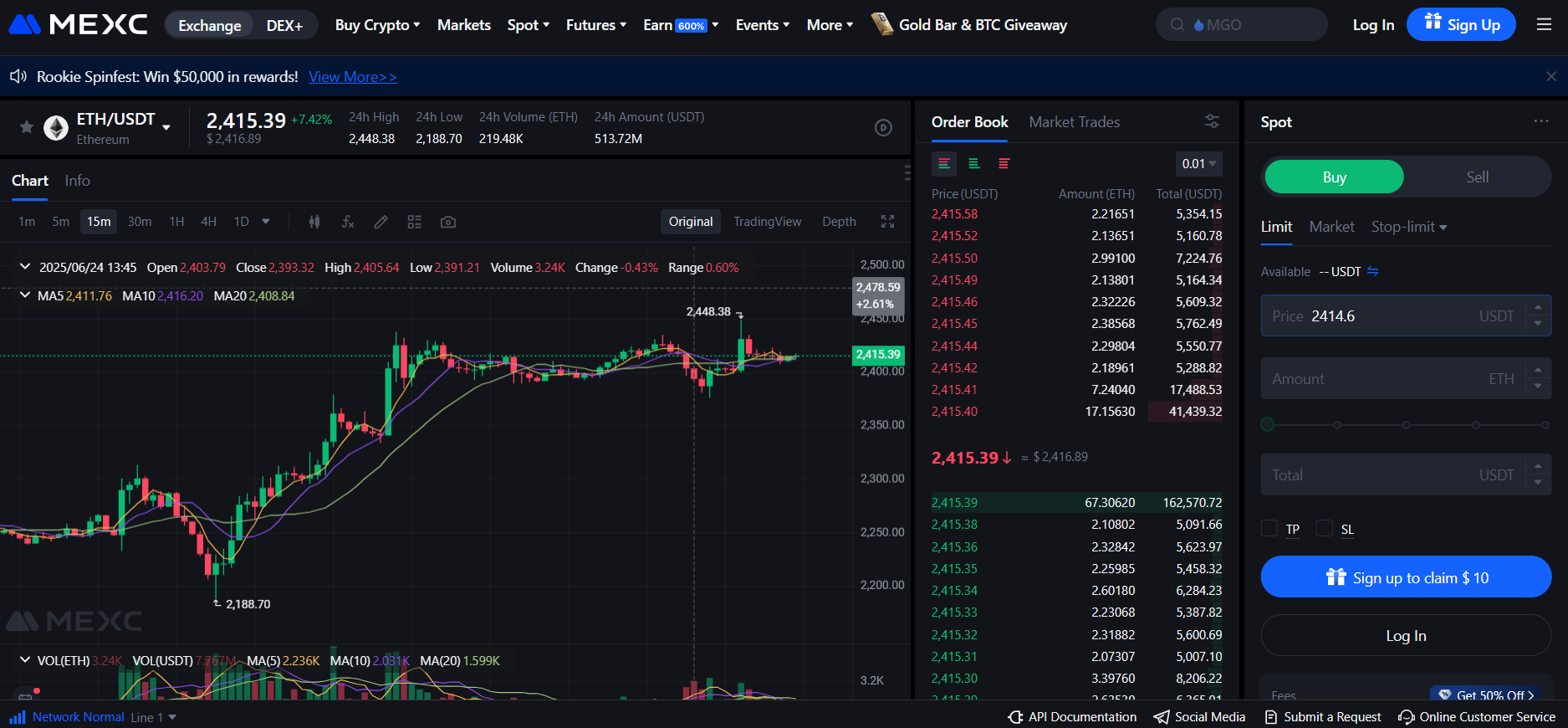
Task: Collapse the VOL indicator row chevron
Action: [x=24, y=660]
